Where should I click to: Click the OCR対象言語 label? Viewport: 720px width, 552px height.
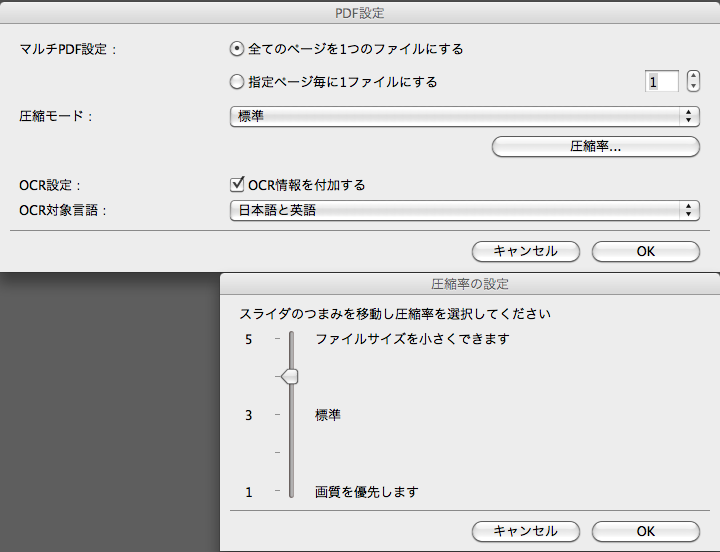(x=63, y=210)
